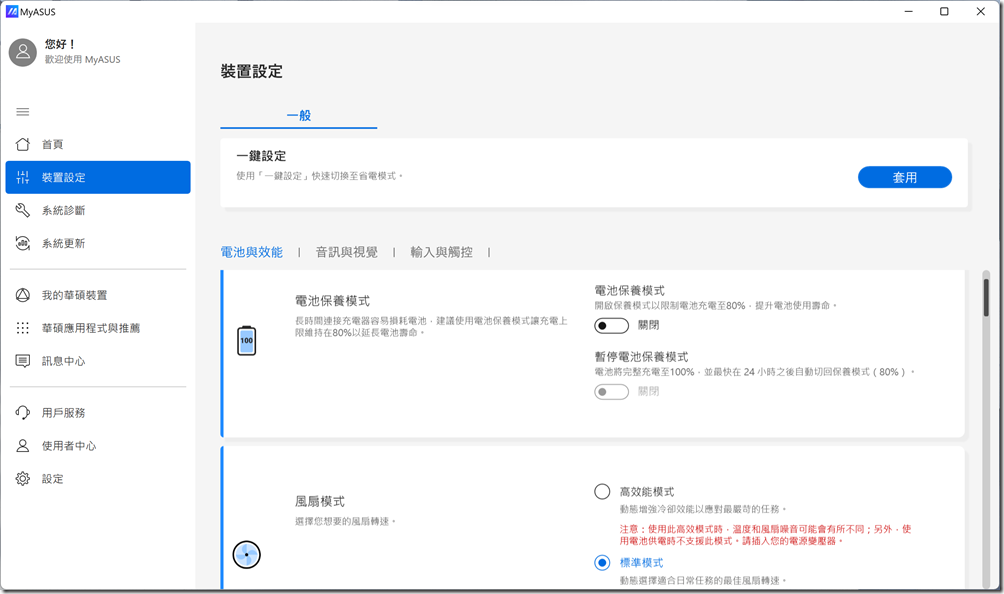1004x594 pixels.
Task: Select the 系統診斷 wrench icon
Action: pos(23,211)
